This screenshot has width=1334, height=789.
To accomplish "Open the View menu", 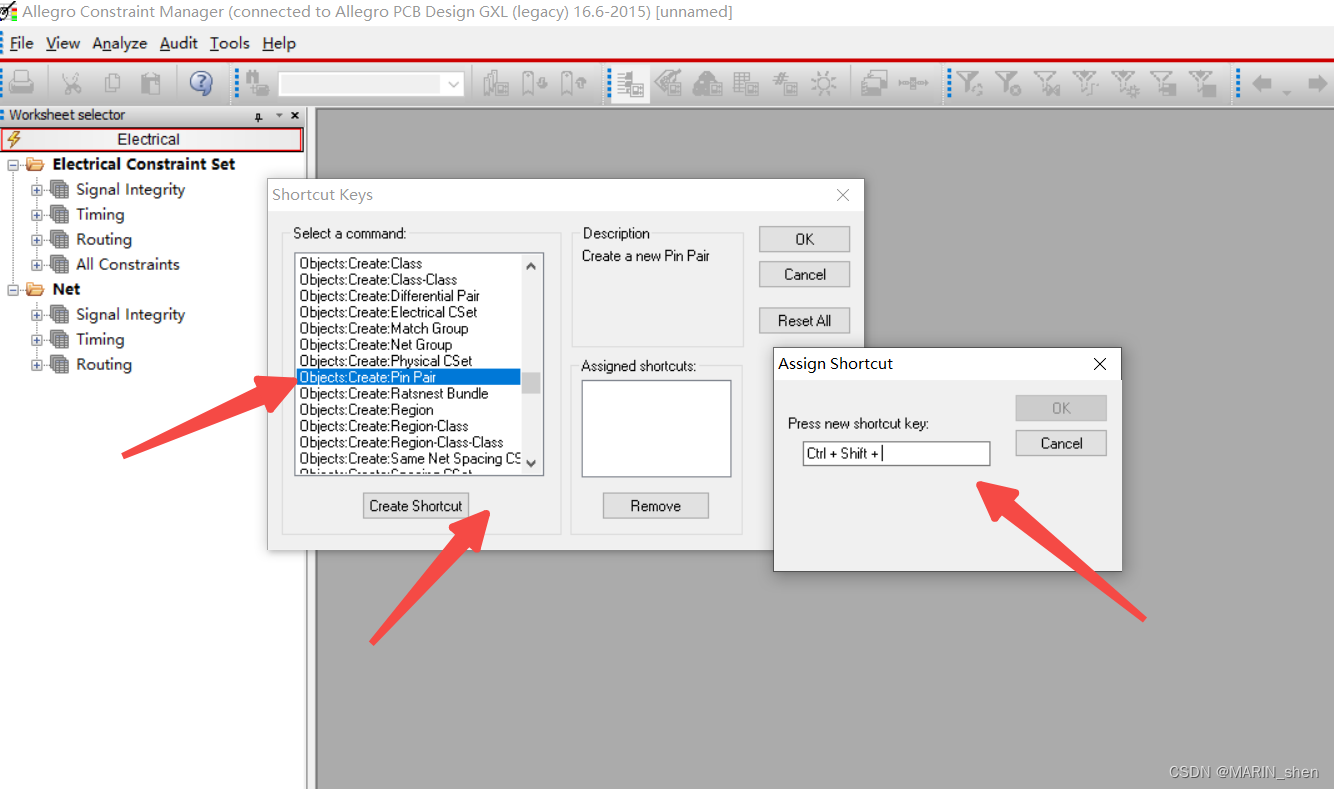I will (63, 43).
